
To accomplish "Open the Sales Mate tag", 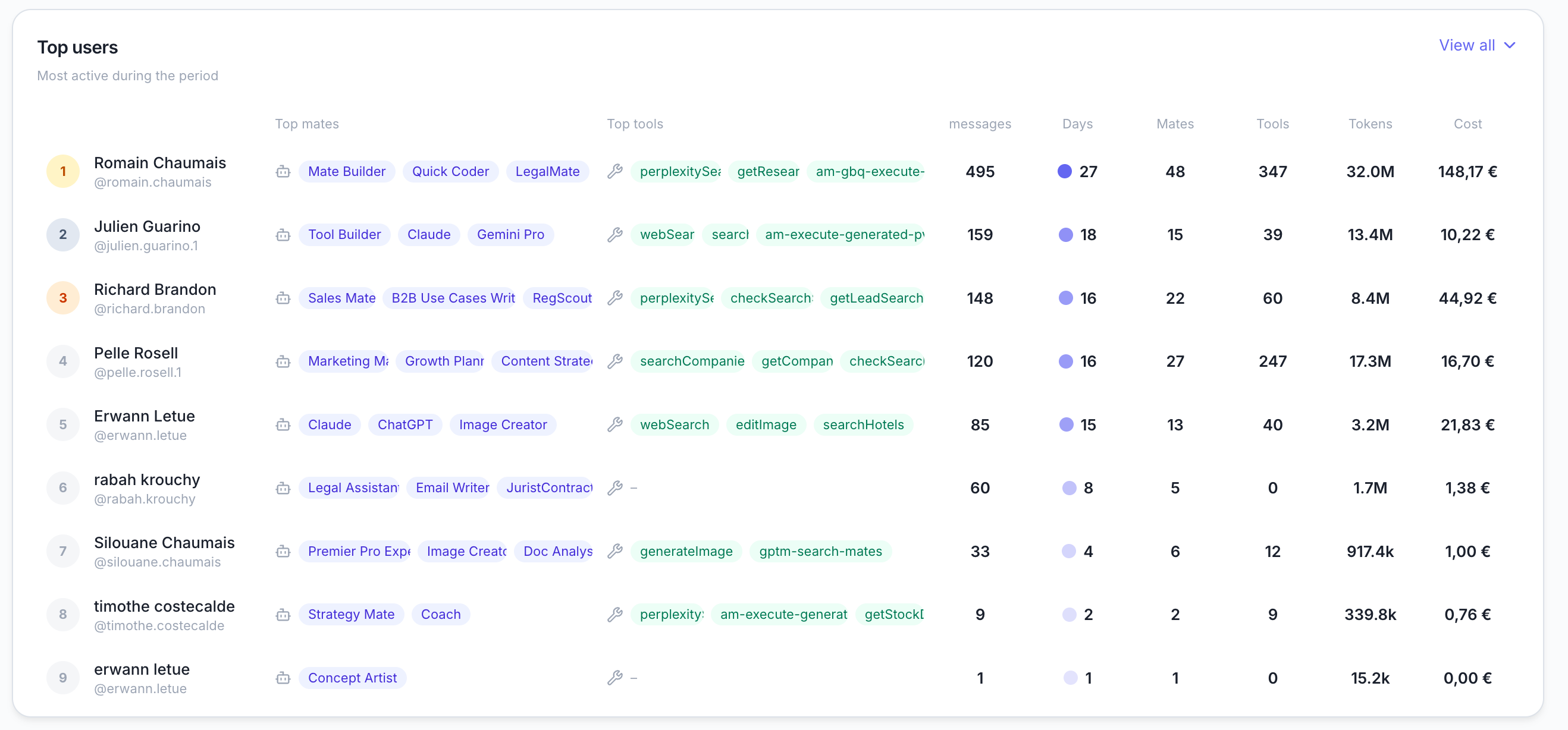I will (x=338, y=298).
